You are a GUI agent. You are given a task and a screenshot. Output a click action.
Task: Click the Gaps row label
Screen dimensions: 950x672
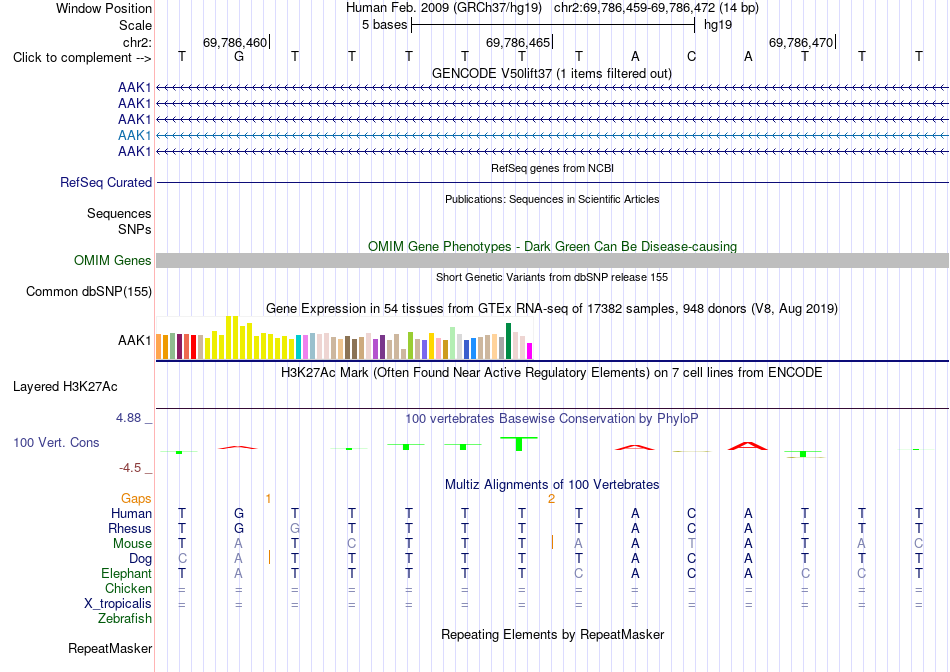tap(136, 498)
